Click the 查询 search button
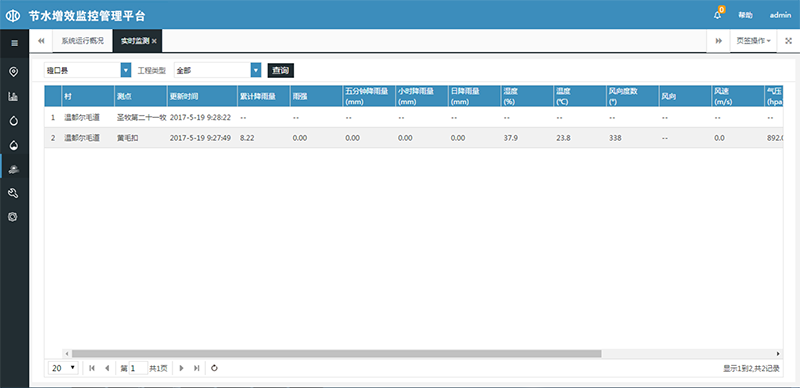800x388 pixels. click(x=281, y=70)
